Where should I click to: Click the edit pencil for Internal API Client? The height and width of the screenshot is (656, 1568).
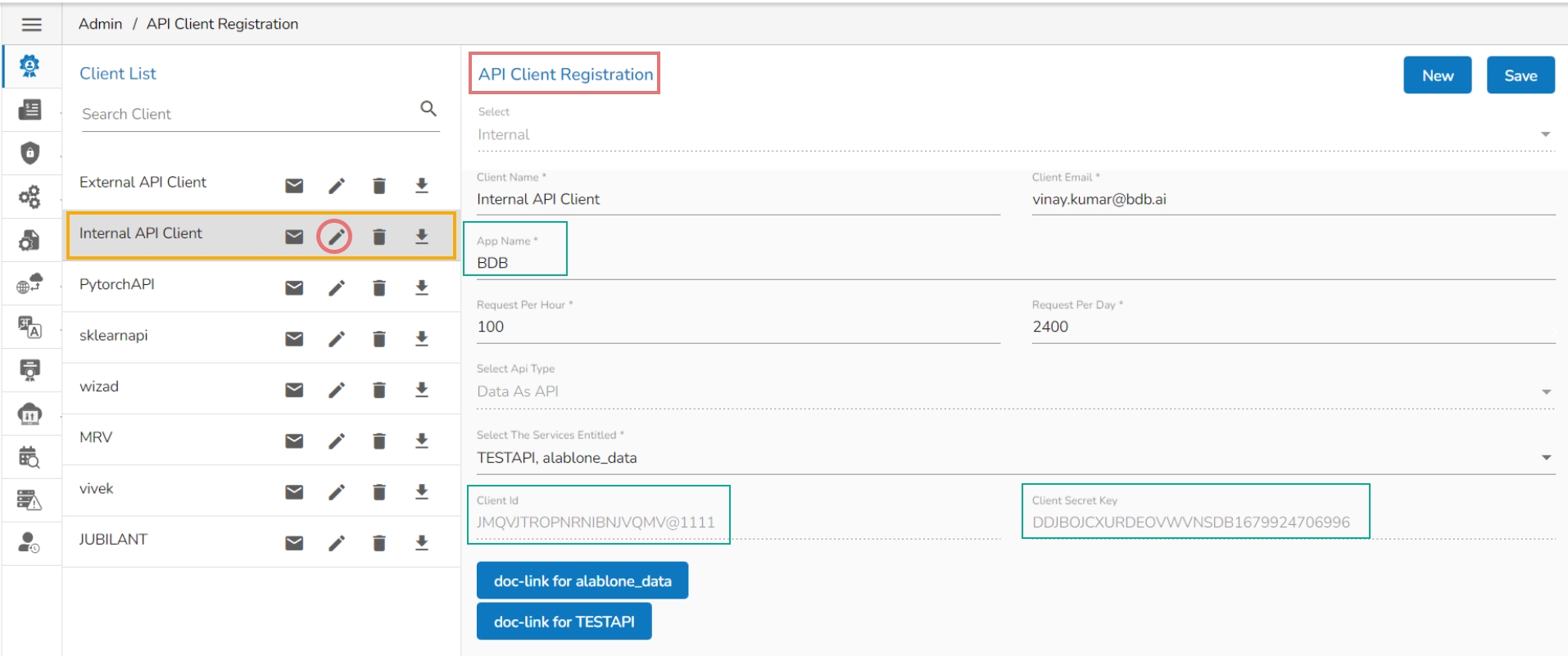pos(336,237)
